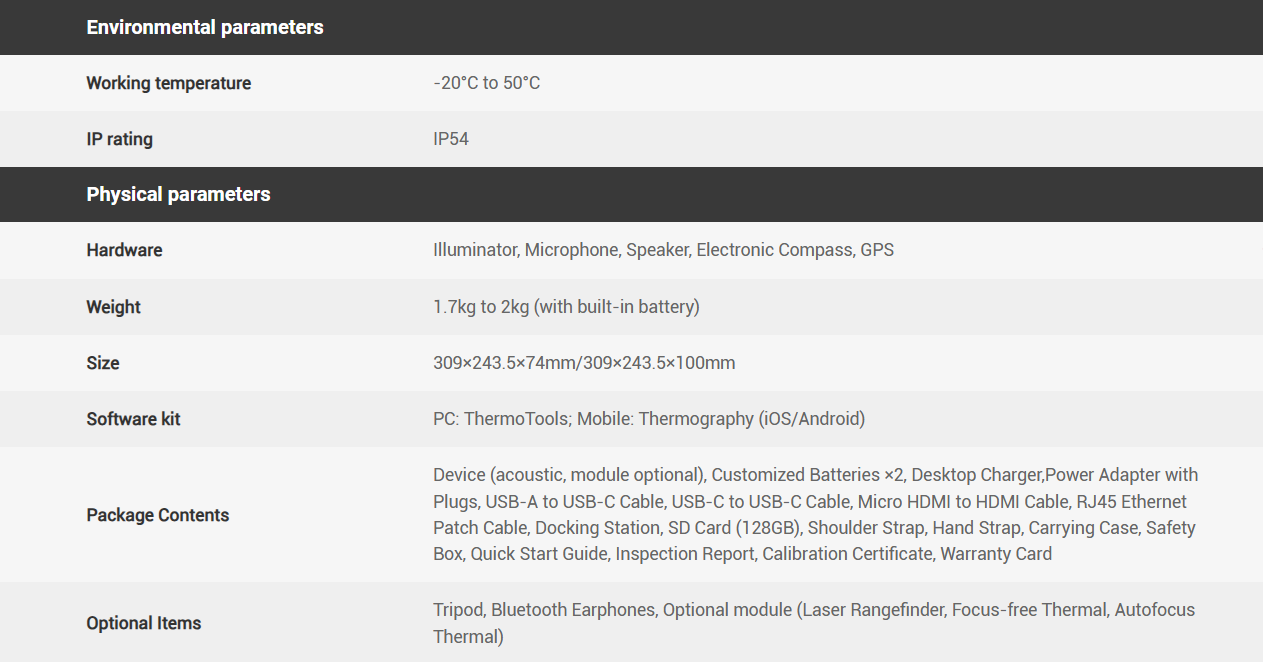Screen dimensions: 1263x662
Task: Click the Environmental parameters section header
Action: (x=205, y=28)
